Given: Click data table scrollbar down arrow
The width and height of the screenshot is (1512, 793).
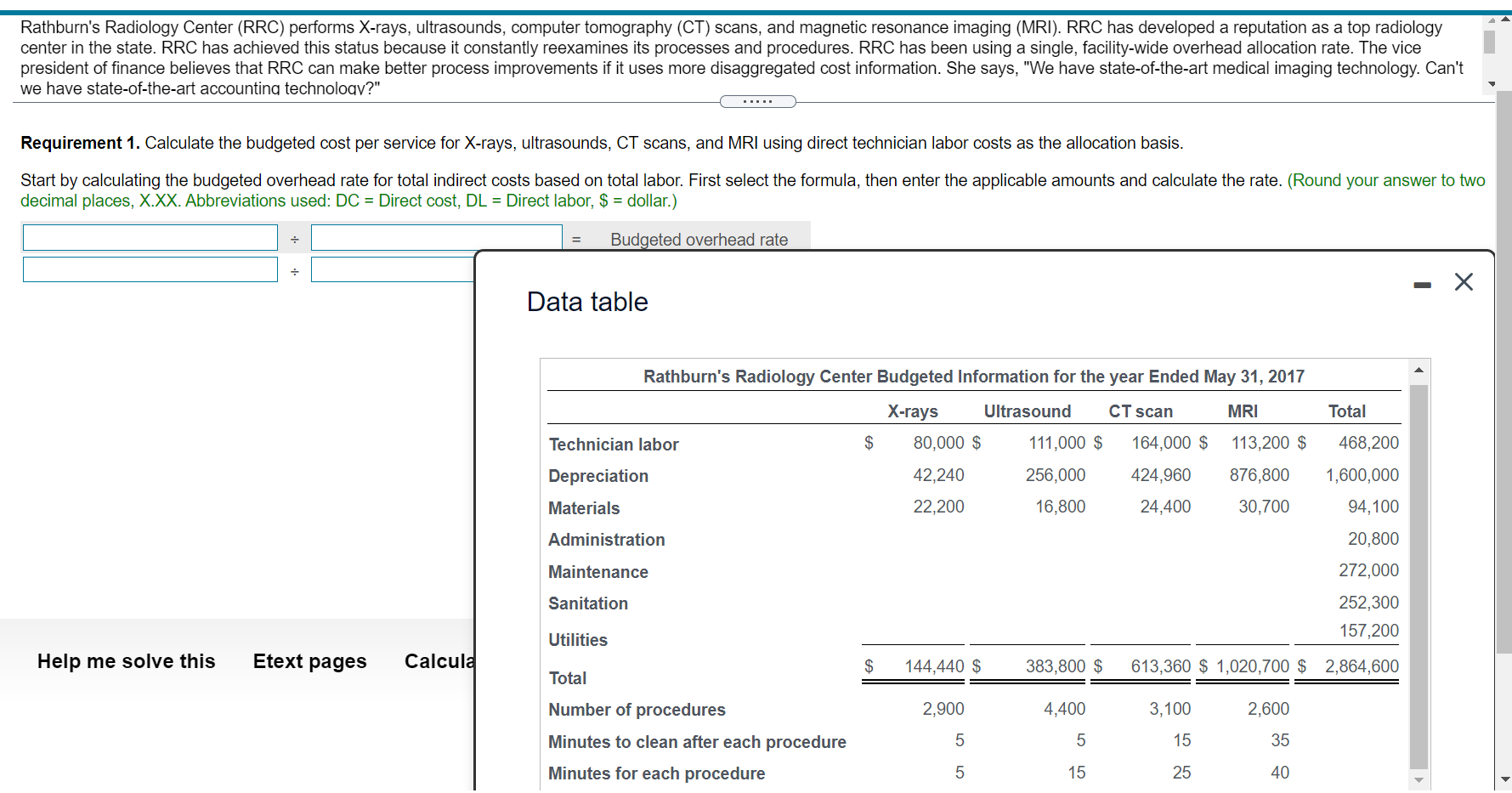Looking at the screenshot, I should 1419,779.
